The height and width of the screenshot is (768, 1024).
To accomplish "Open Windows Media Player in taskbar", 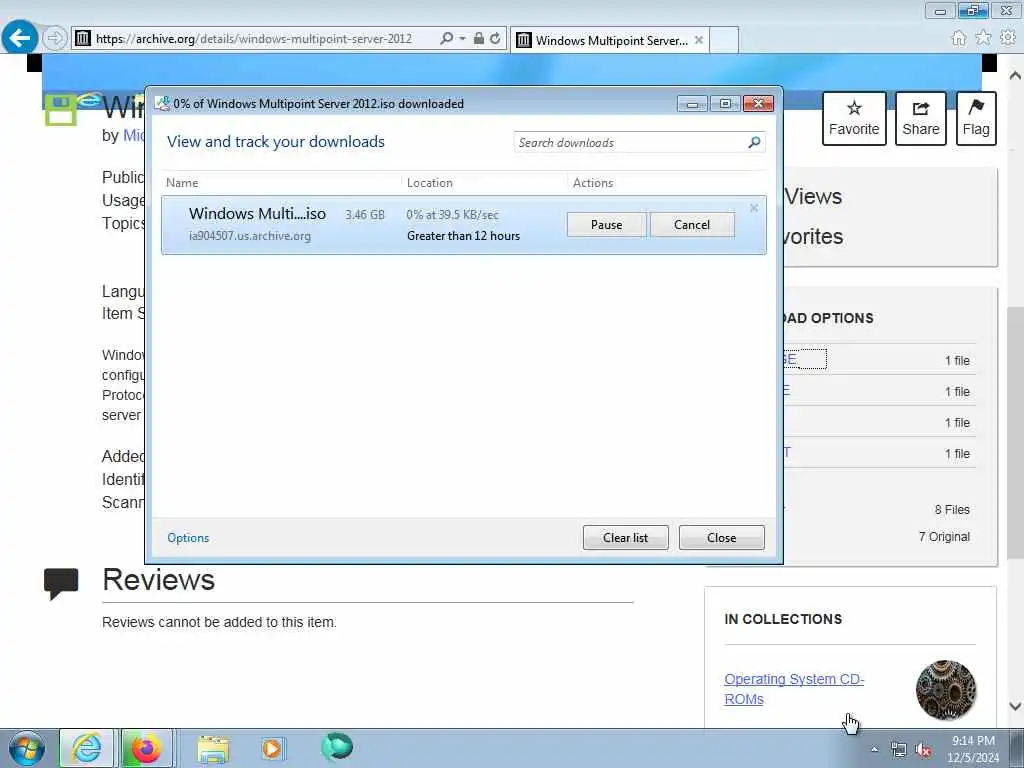I will tap(272, 748).
